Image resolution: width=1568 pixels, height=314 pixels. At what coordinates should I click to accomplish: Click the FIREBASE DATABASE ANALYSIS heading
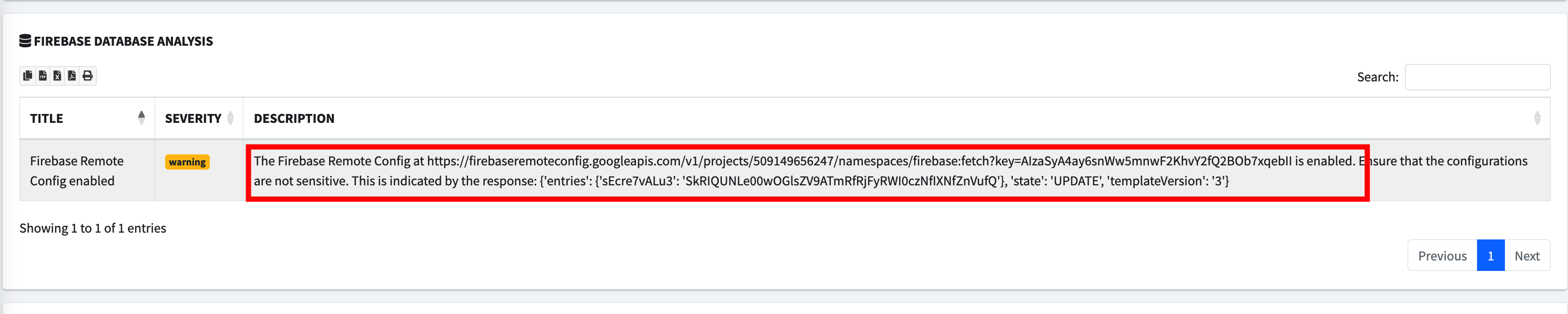pyautogui.click(x=124, y=40)
